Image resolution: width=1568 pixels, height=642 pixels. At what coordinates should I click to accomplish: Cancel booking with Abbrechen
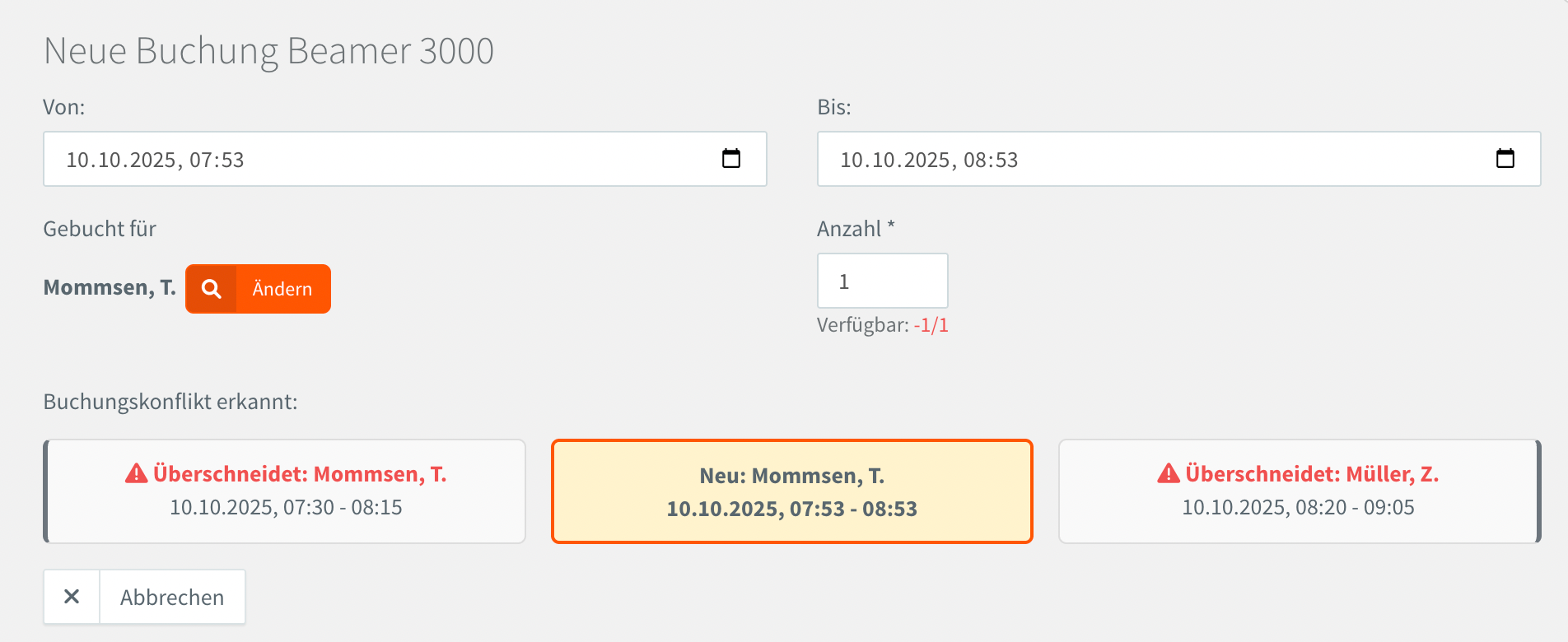coord(172,597)
